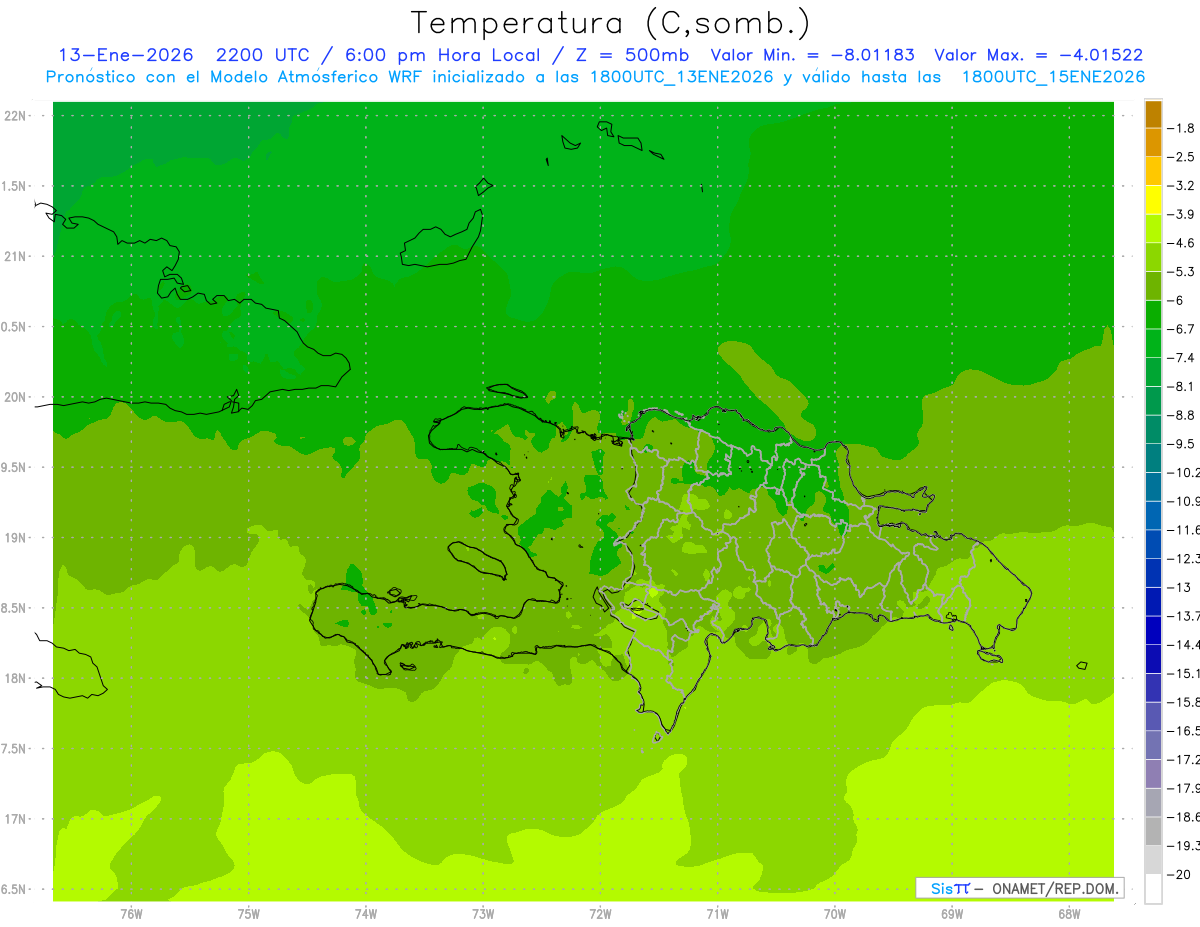1200x927 pixels.
Task: Click the dark blue legend swatch between -13 and -13.7
Action: click(x=1153, y=601)
